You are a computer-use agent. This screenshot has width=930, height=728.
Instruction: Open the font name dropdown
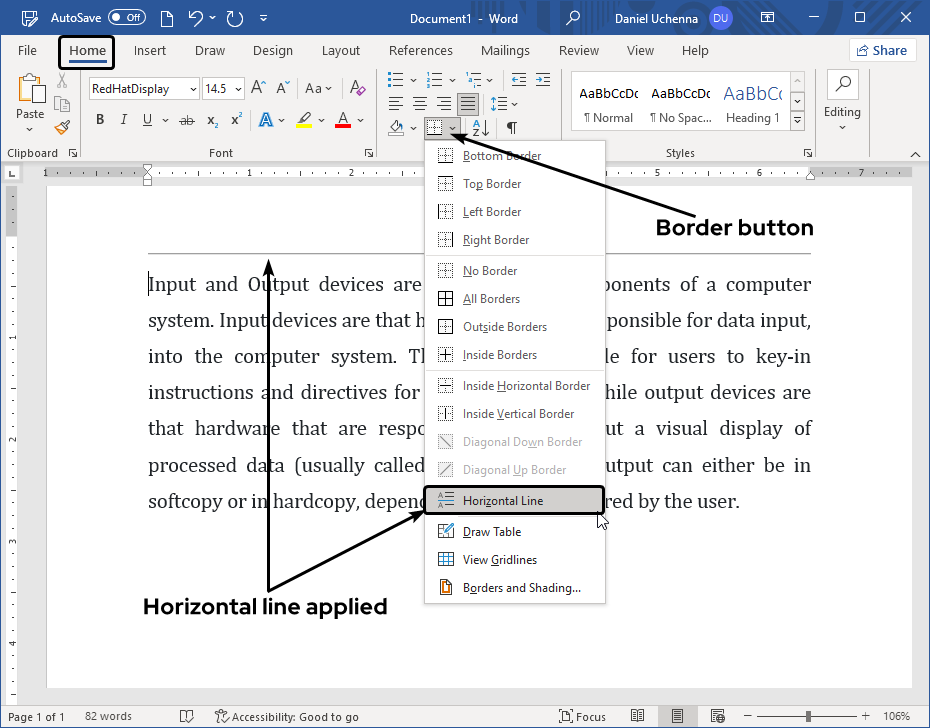[192, 89]
